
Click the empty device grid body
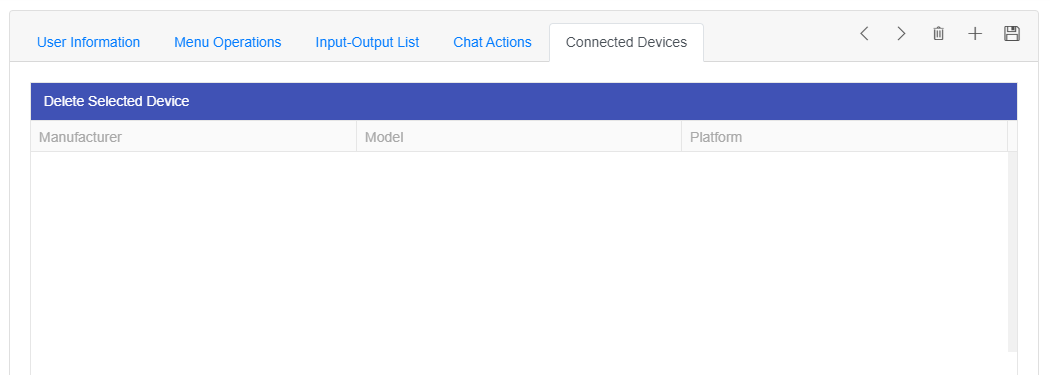tap(519, 252)
